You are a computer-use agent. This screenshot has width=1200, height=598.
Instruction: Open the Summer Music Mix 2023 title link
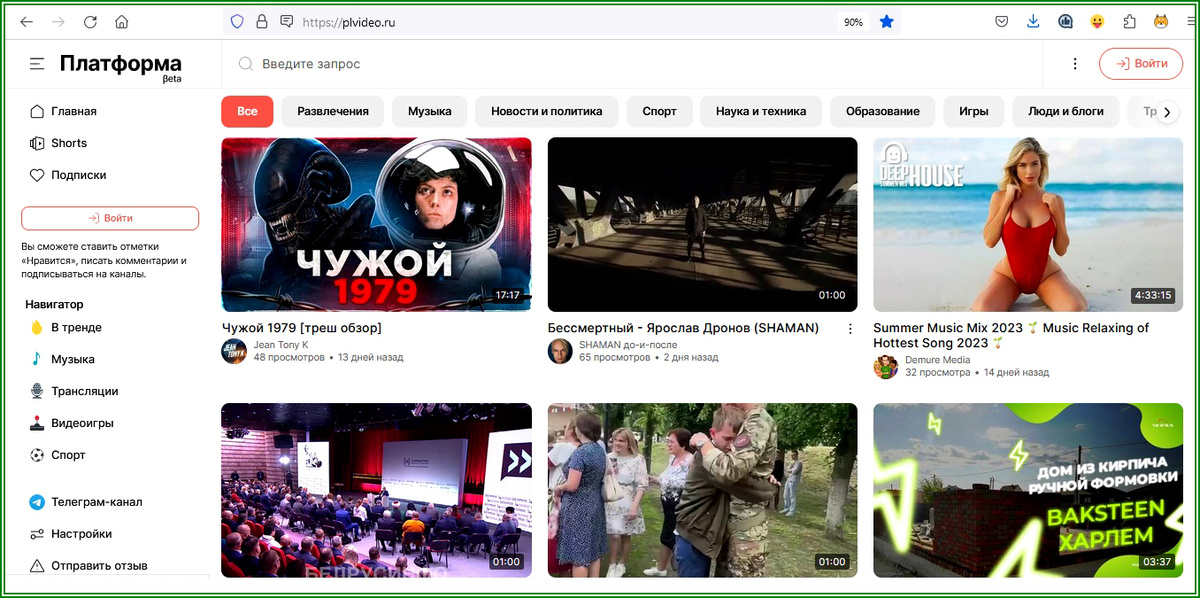(x=1011, y=335)
